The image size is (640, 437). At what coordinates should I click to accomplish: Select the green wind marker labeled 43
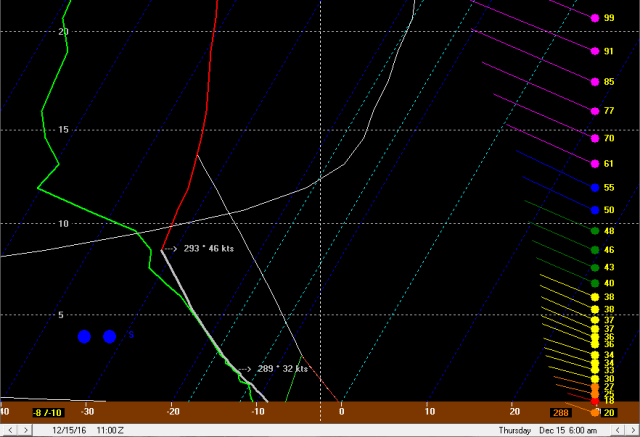pyautogui.click(x=595, y=267)
